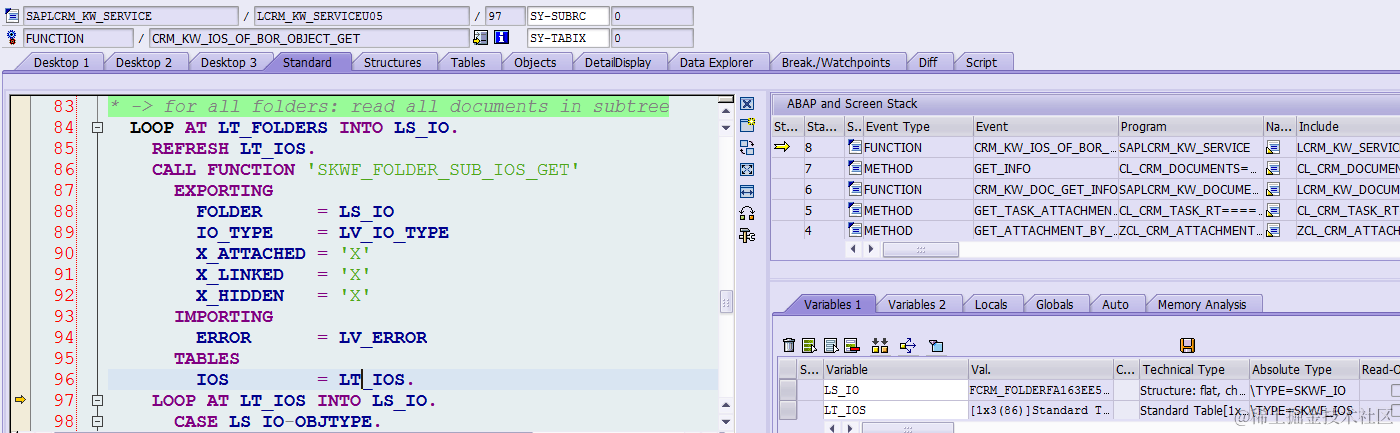
Task: Tick Read-Only checkbox for LS_IO
Action: pos(1394,390)
